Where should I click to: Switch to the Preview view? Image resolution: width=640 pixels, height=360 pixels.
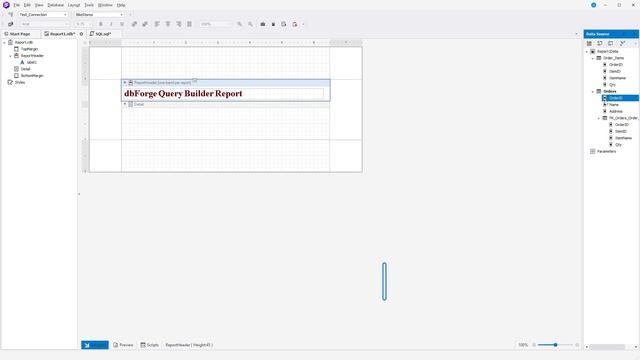click(x=123, y=345)
